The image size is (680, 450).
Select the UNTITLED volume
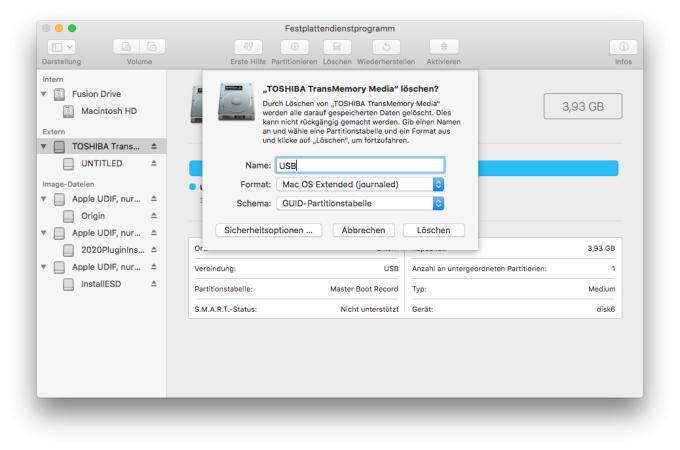pyautogui.click(x=102, y=163)
